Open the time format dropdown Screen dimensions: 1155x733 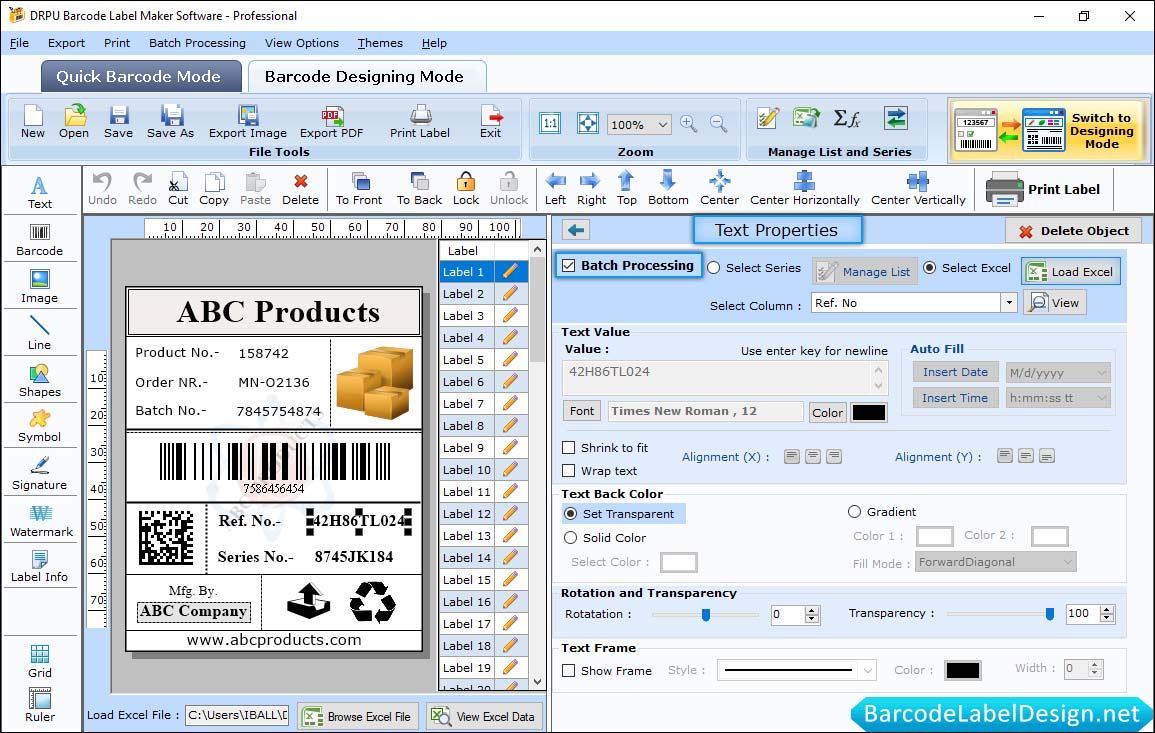(1100, 398)
